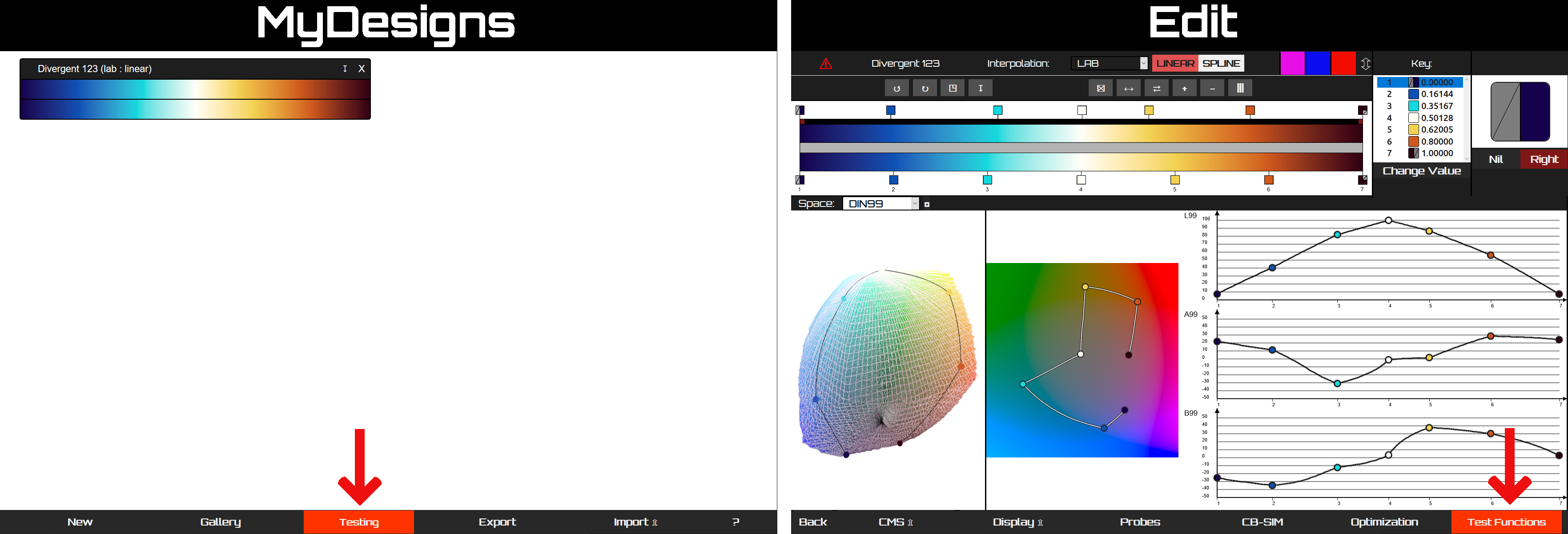The image size is (1568, 534).
Task: Click the Change Value button
Action: point(1421,171)
